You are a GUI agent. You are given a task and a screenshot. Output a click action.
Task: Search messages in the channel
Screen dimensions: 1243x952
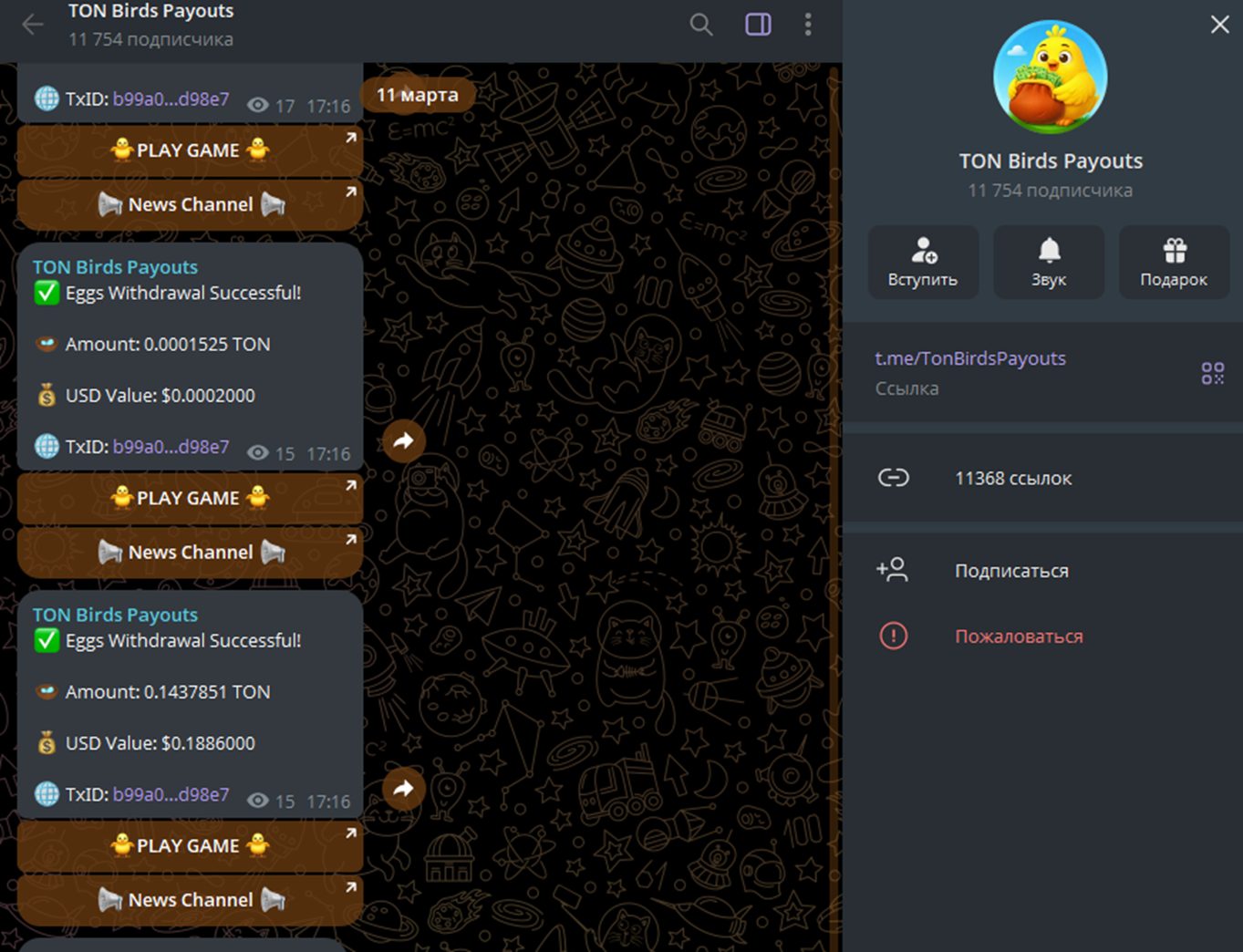(x=701, y=25)
